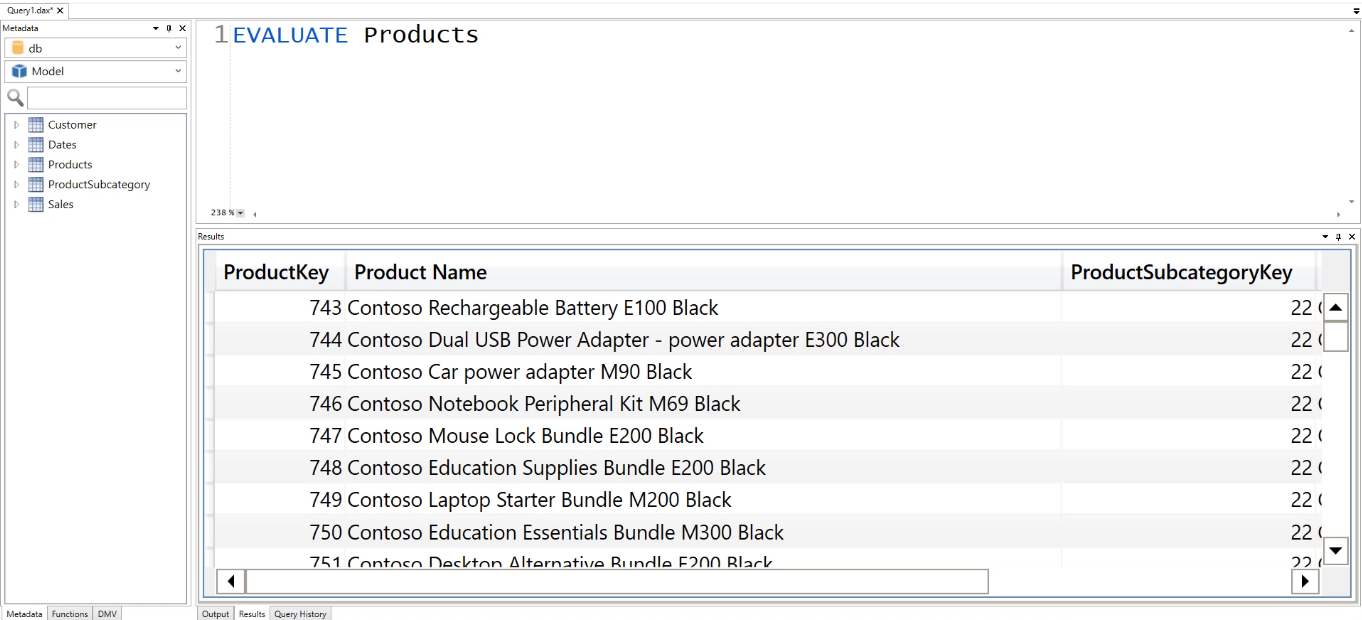Close the Metadata panel

tap(182, 28)
